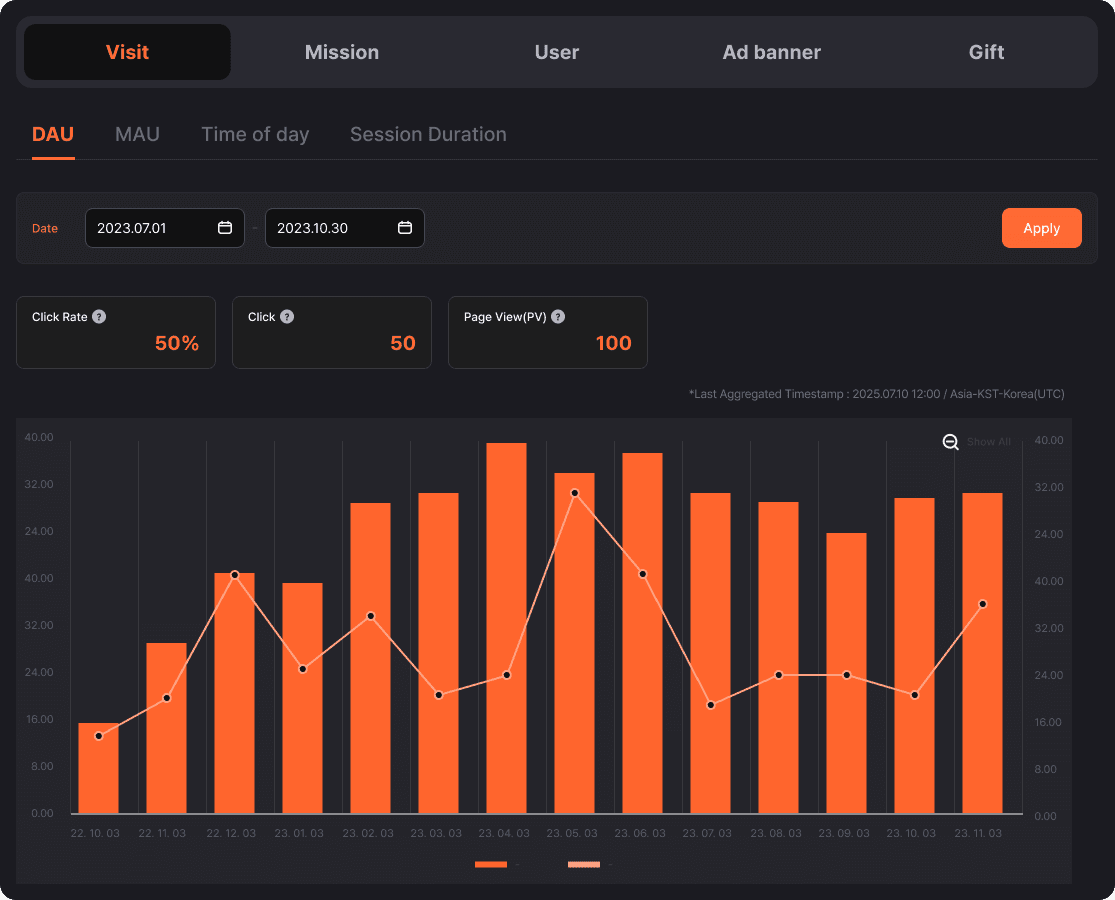The height and width of the screenshot is (900, 1115).
Task: Click the 23. 10. 03 axis label
Action: pyautogui.click(x=911, y=833)
